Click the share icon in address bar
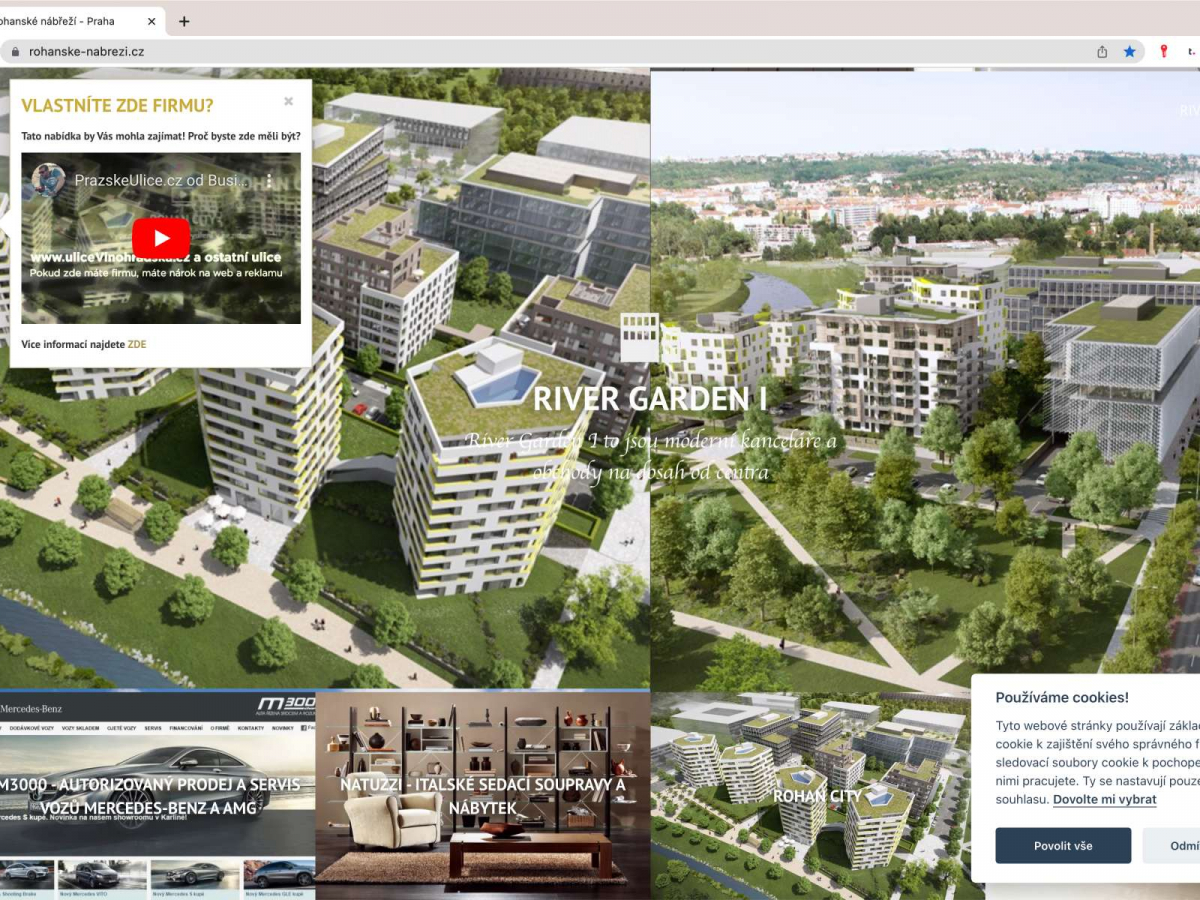Image resolution: width=1200 pixels, height=900 pixels. 1102,51
